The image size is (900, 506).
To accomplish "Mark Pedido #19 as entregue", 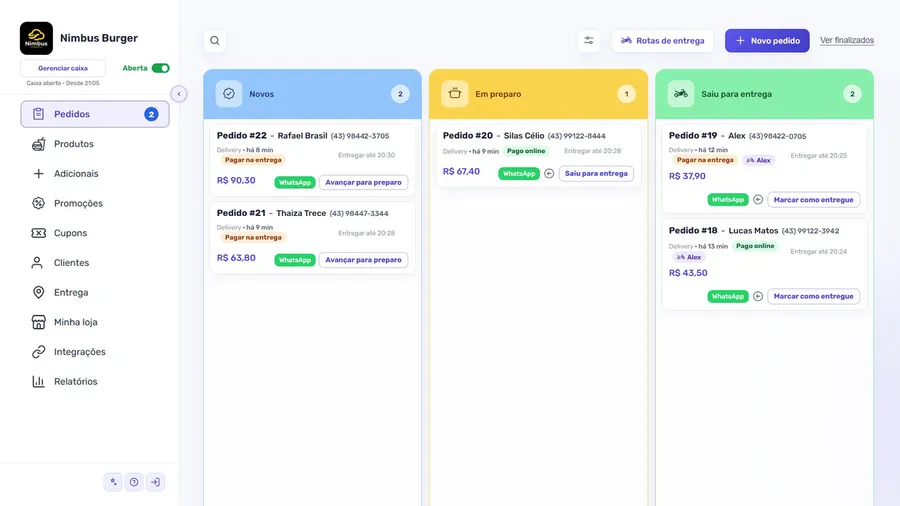I will tap(813, 200).
